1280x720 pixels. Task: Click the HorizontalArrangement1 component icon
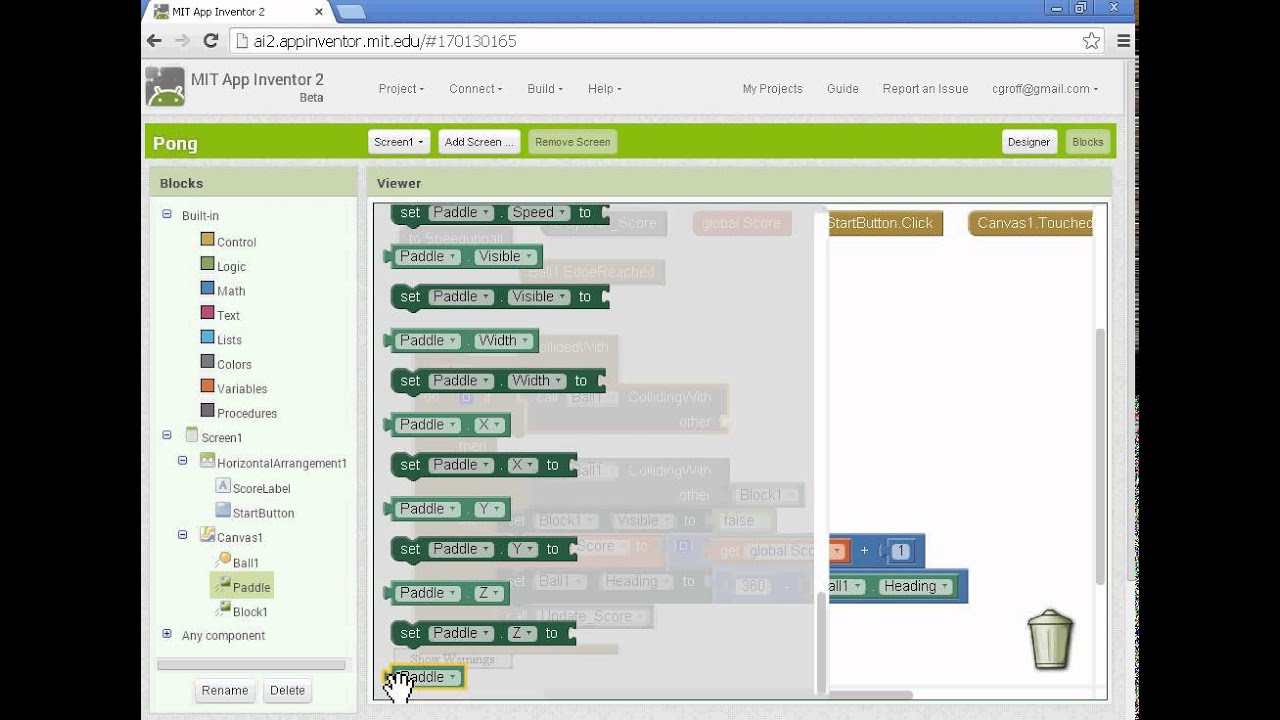(208, 461)
